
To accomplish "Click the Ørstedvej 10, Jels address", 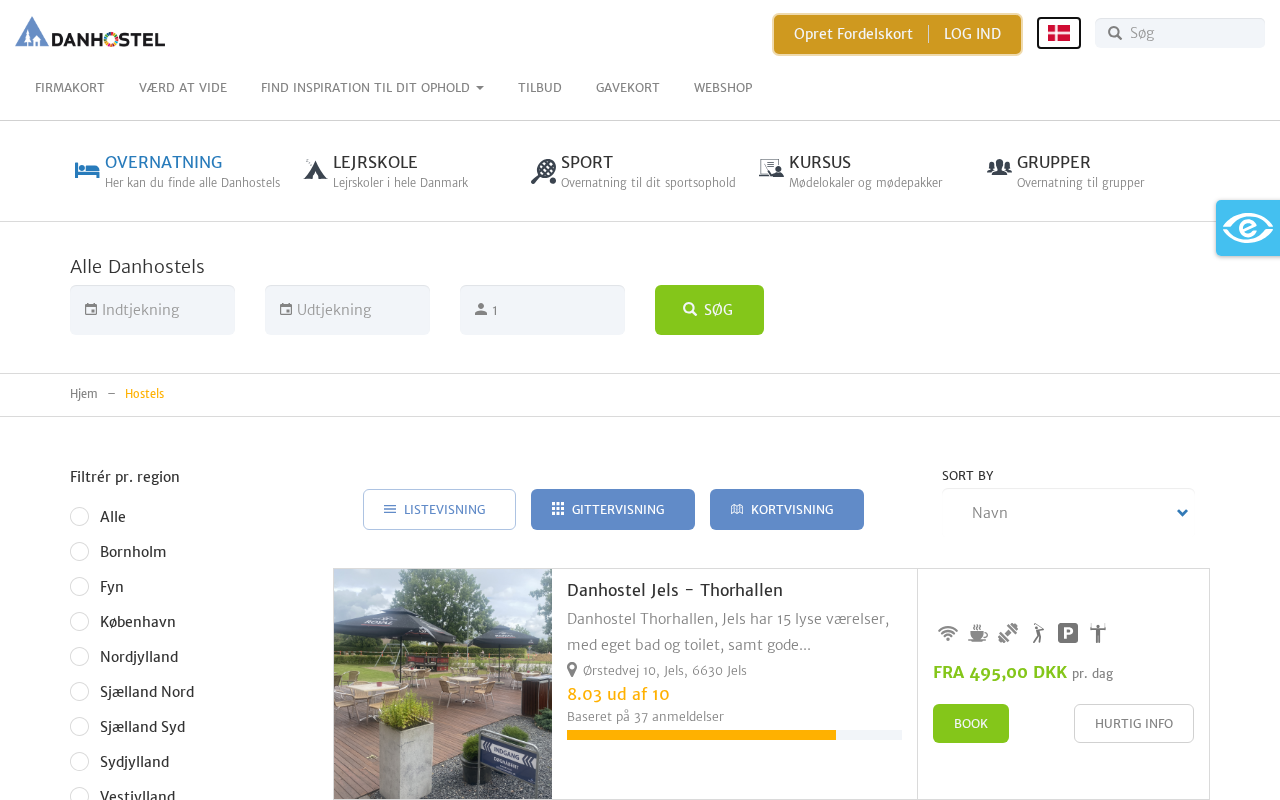I will (x=665, y=670).
